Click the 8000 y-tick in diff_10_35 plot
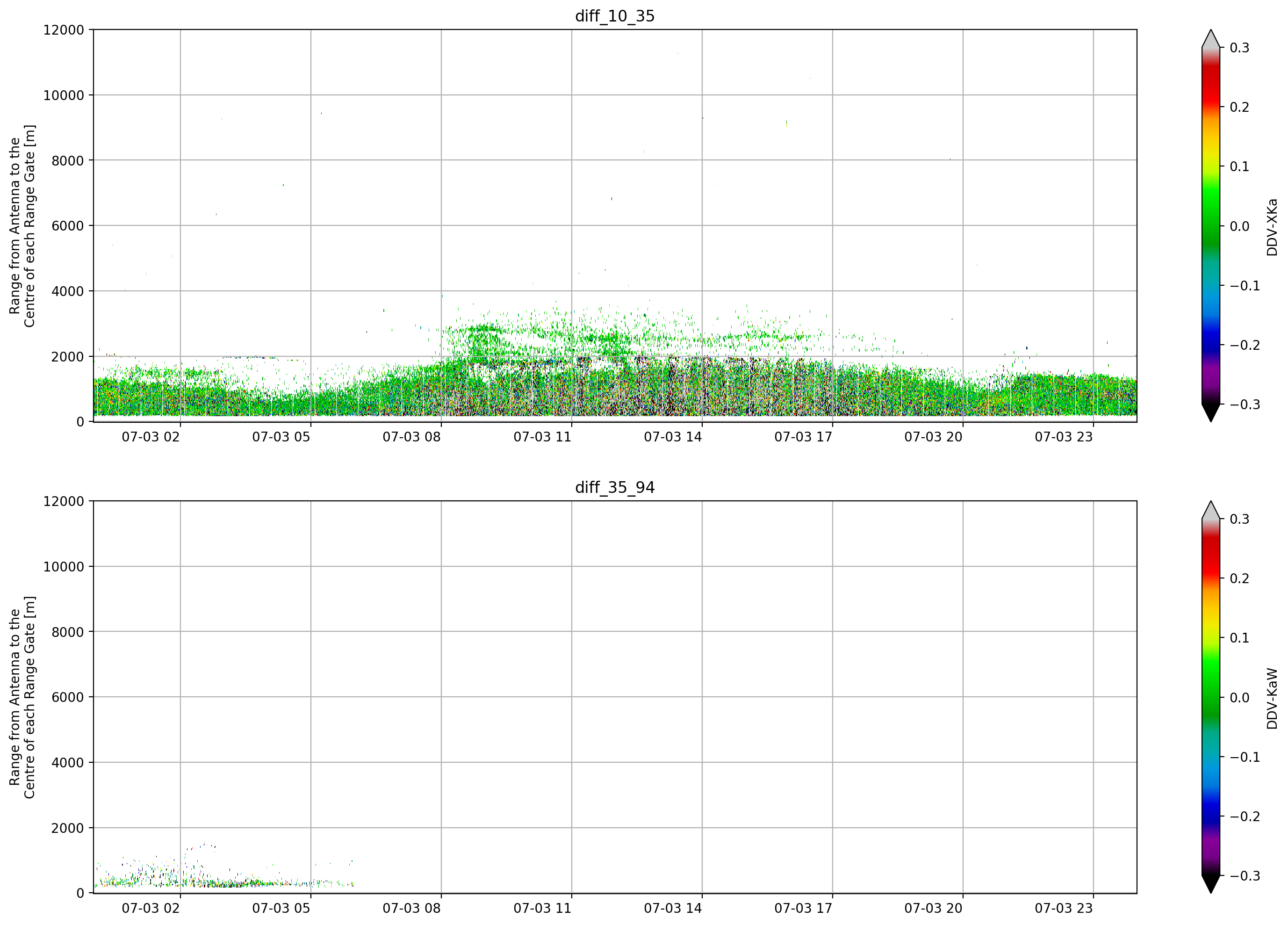The height and width of the screenshot is (925, 1288). point(68,160)
